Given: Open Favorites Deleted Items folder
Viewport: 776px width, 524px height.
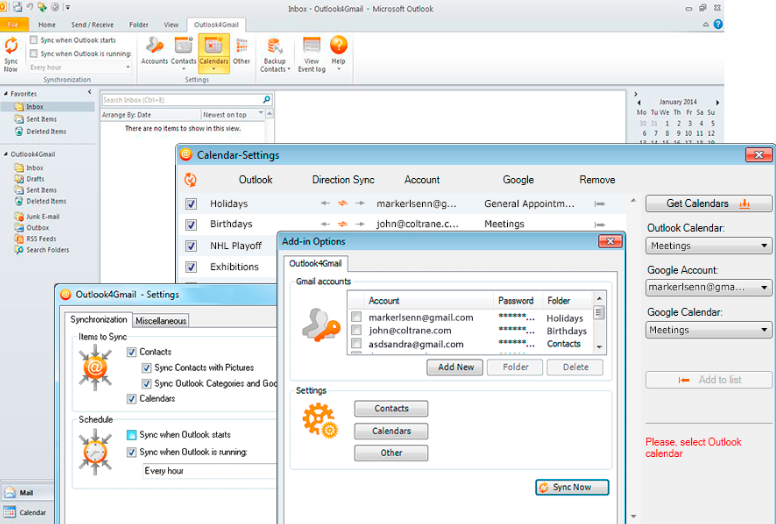Looking at the screenshot, I should (41, 132).
